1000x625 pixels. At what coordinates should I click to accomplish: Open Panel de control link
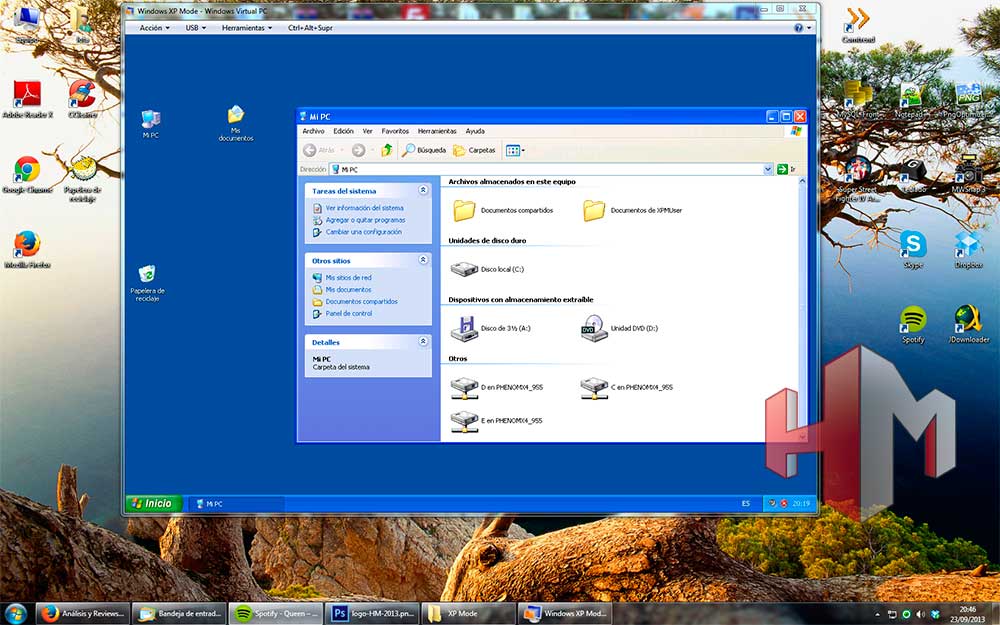pos(349,314)
